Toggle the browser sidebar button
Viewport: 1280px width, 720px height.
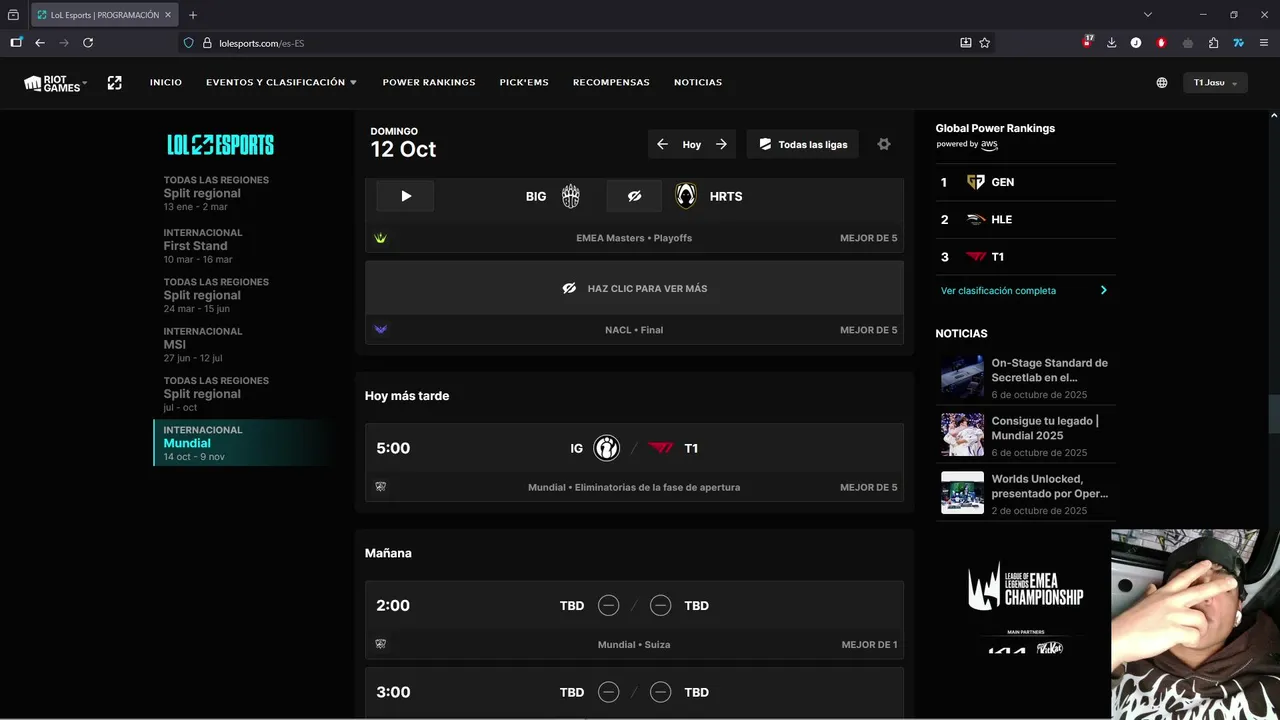point(16,43)
